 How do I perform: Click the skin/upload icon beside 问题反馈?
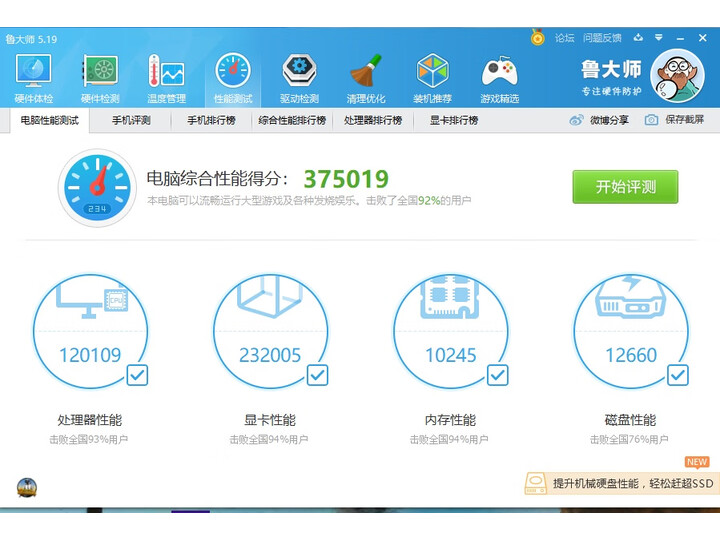638,38
